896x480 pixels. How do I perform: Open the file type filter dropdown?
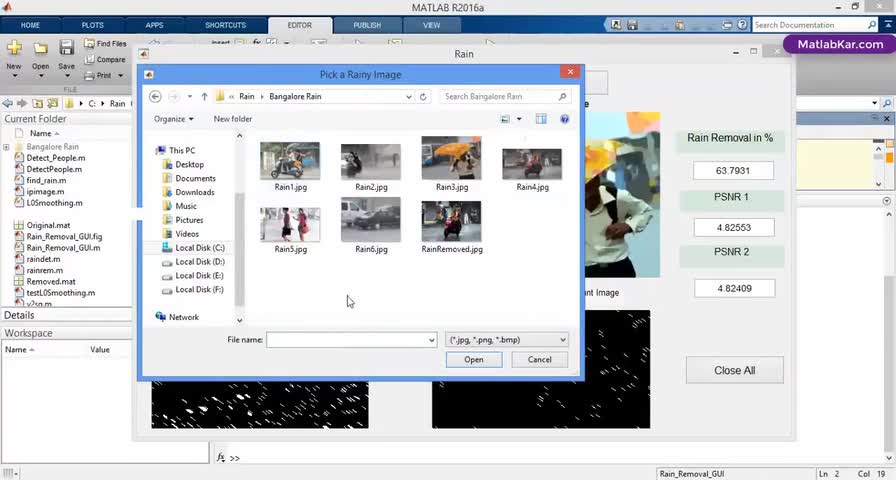pos(506,340)
